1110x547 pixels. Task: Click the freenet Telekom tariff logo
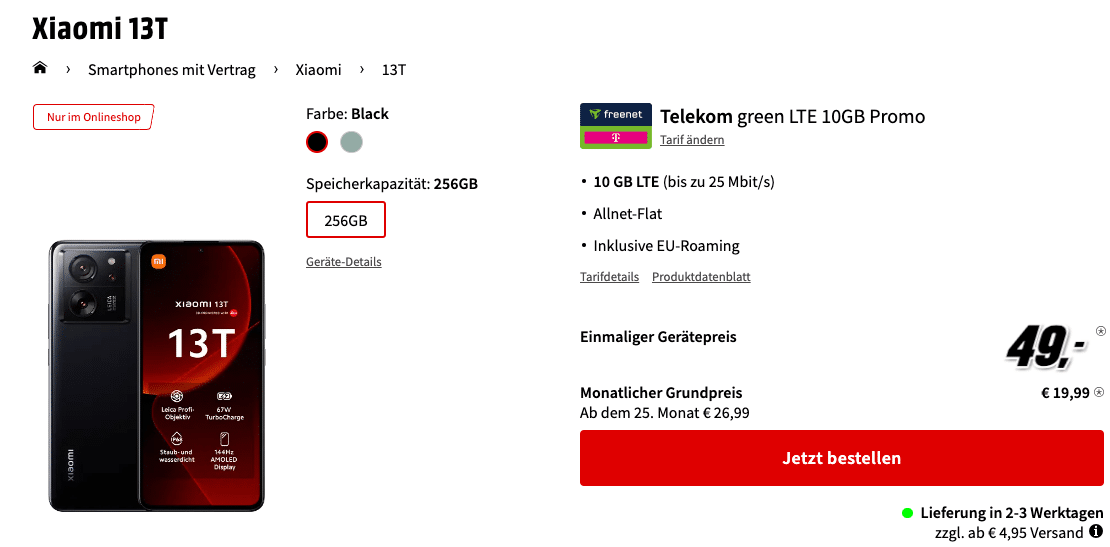click(616, 126)
